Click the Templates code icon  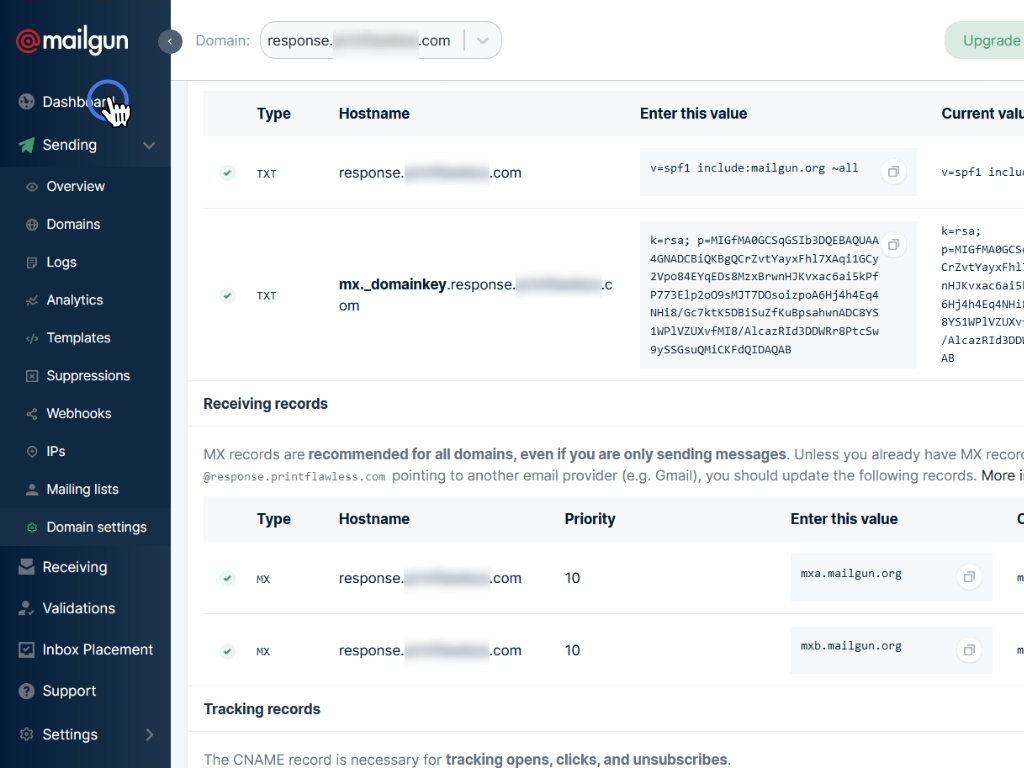pyautogui.click(x=31, y=338)
